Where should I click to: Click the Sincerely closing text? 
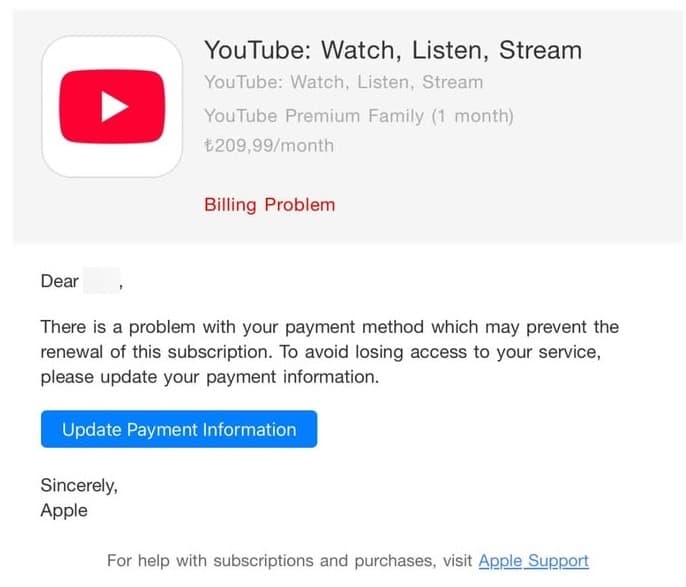pos(79,486)
